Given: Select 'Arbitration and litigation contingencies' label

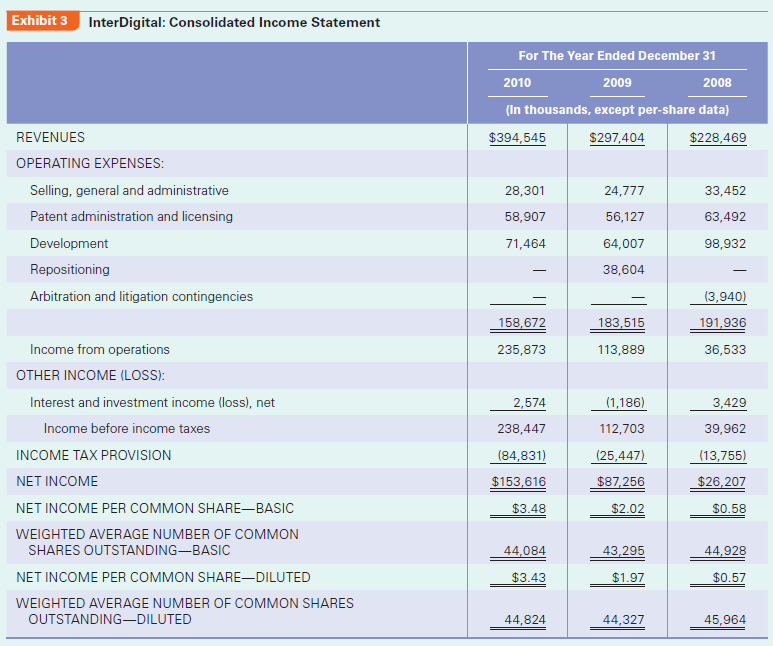Looking at the screenshot, I should (x=141, y=296).
